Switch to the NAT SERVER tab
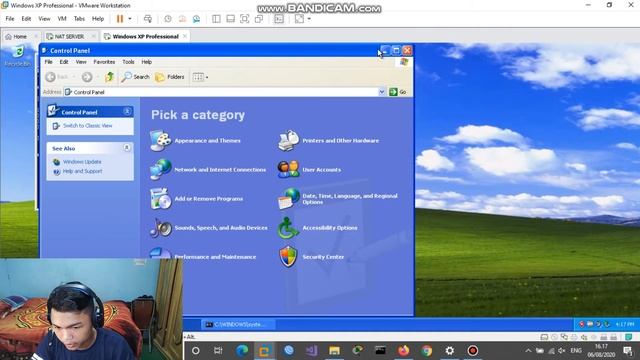This screenshot has height=360, width=640. click(x=69, y=36)
